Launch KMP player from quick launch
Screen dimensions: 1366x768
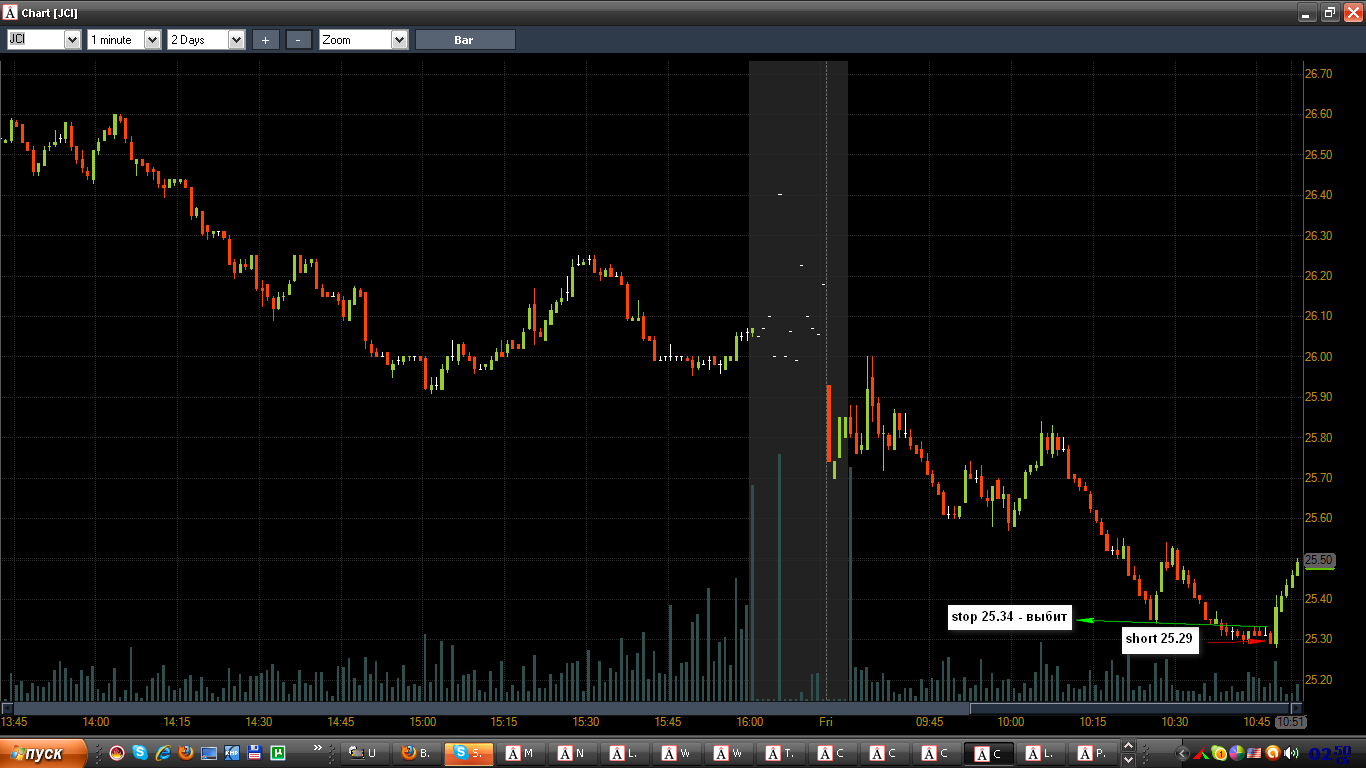click(x=232, y=752)
